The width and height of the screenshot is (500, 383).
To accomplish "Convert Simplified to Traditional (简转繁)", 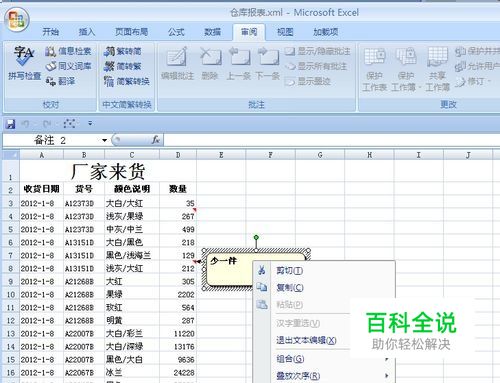I will click(123, 66).
